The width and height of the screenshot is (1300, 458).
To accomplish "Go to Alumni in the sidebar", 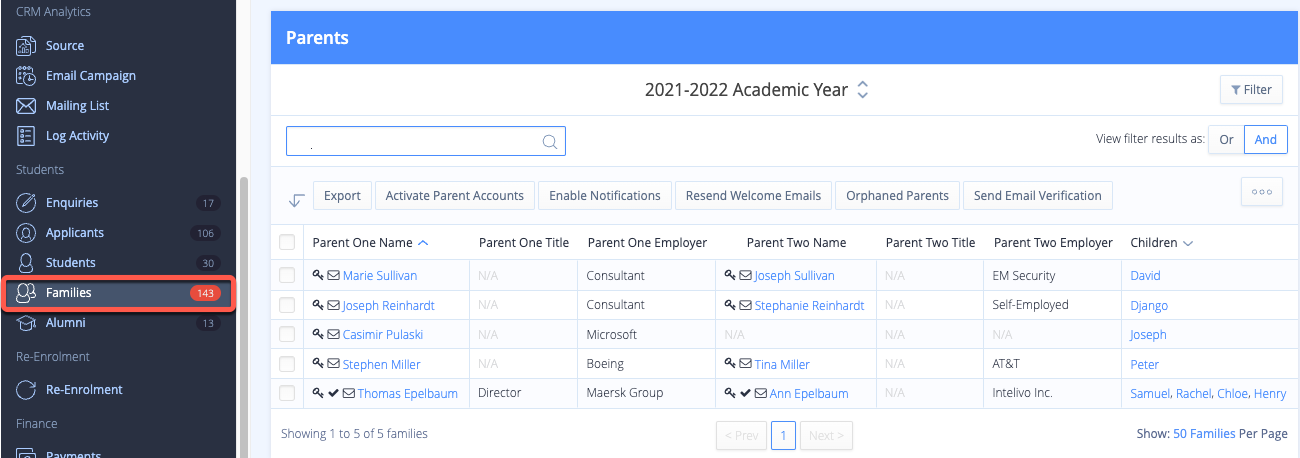I will tap(66, 323).
